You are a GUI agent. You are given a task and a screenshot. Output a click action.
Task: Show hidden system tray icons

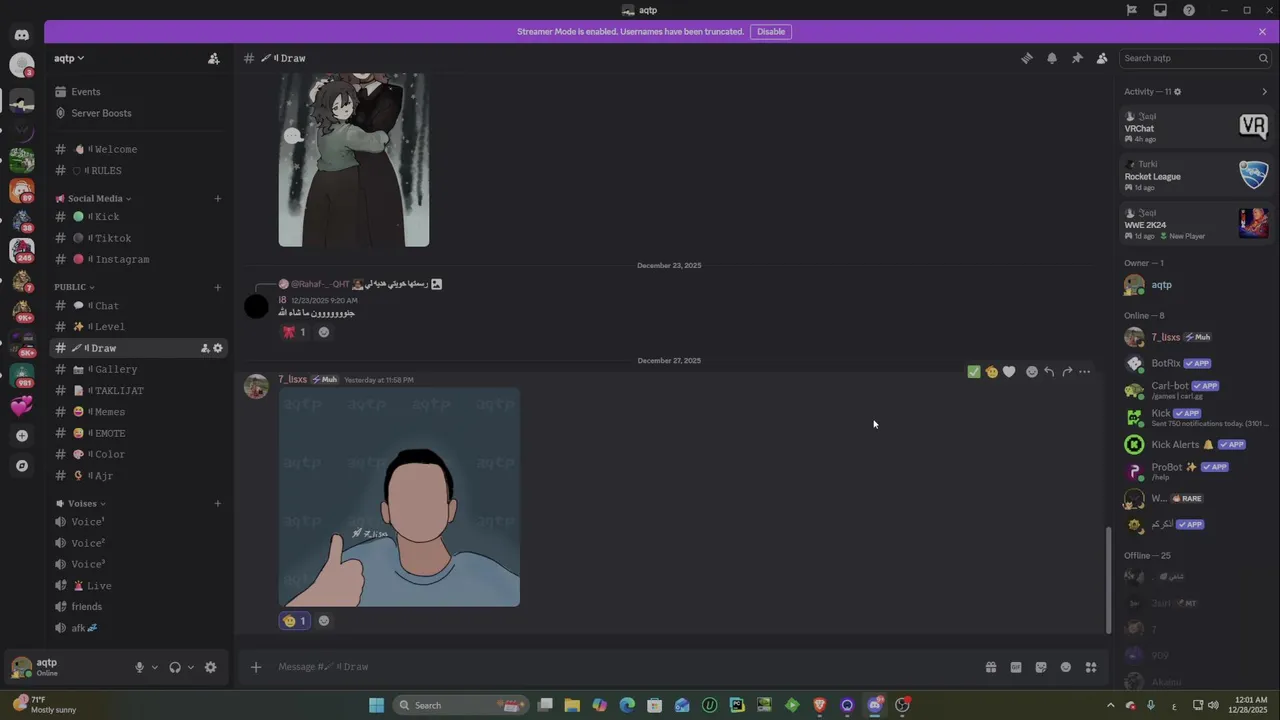(1110, 705)
